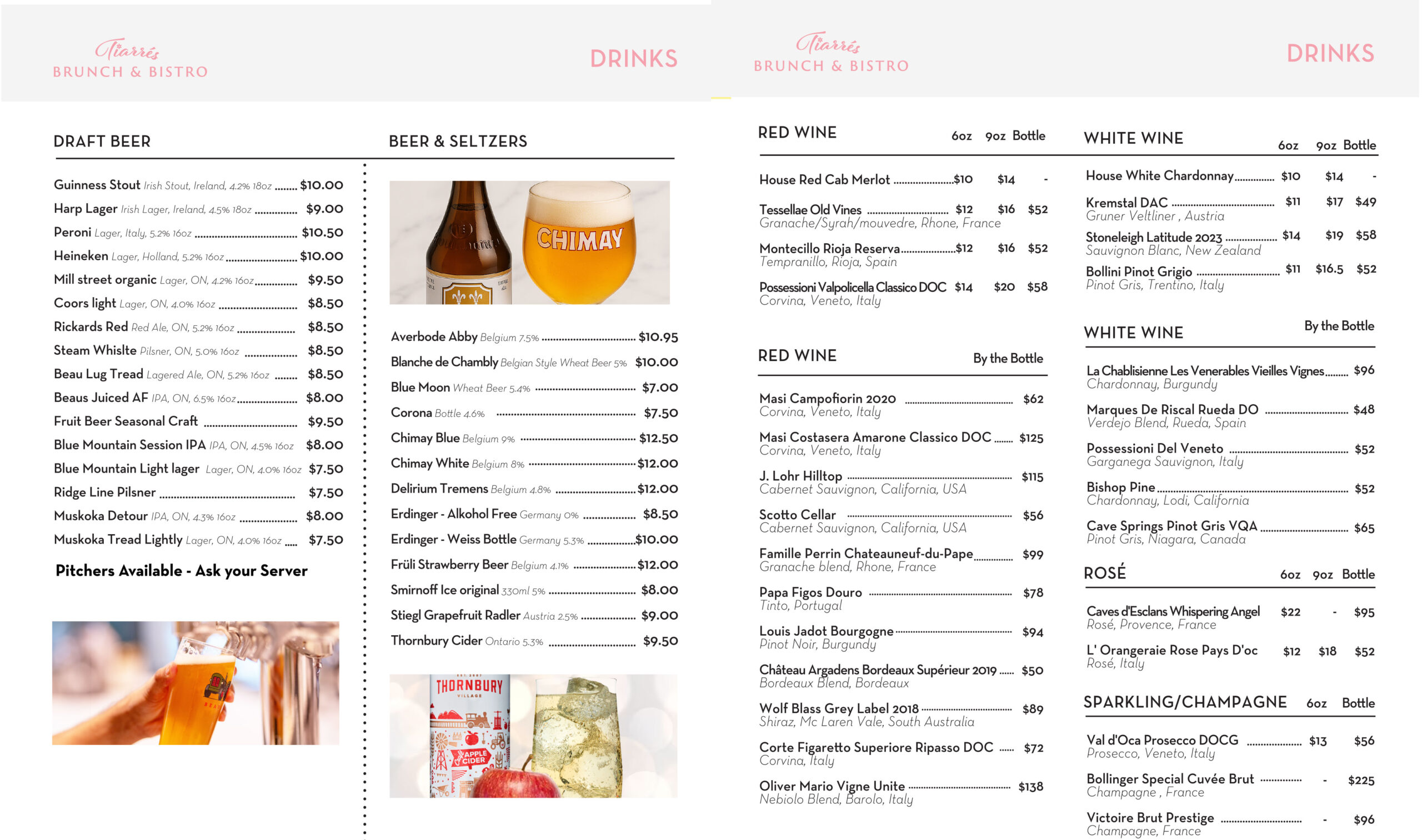Click Stoneleigh Latitude 2023 entry

coord(1231,244)
